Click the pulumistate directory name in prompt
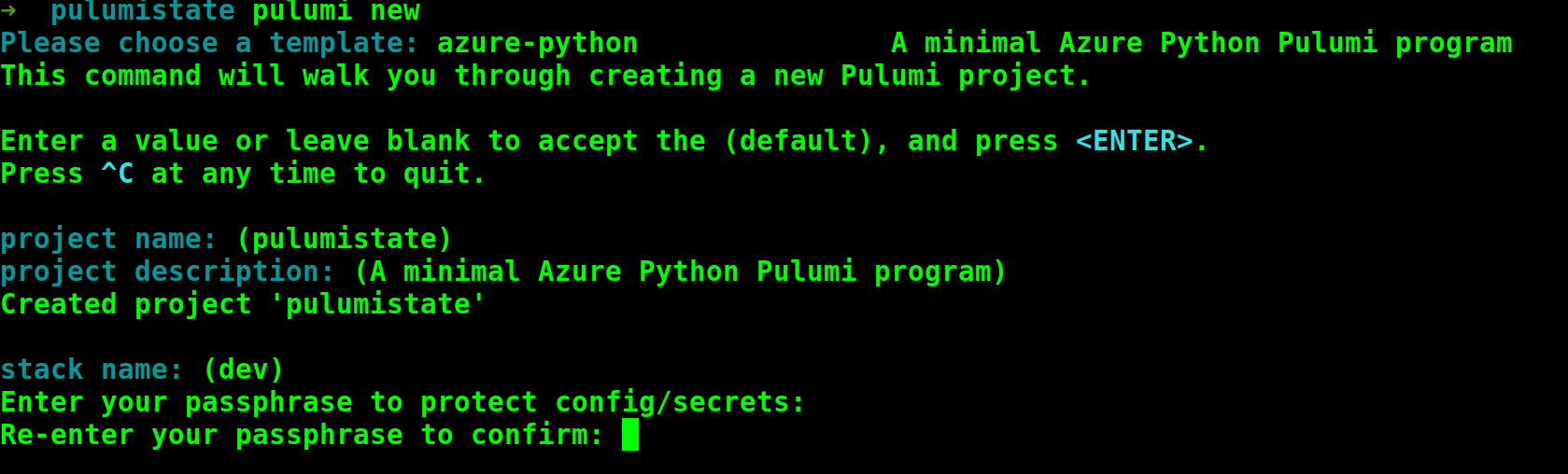1568x474 pixels. (x=143, y=11)
